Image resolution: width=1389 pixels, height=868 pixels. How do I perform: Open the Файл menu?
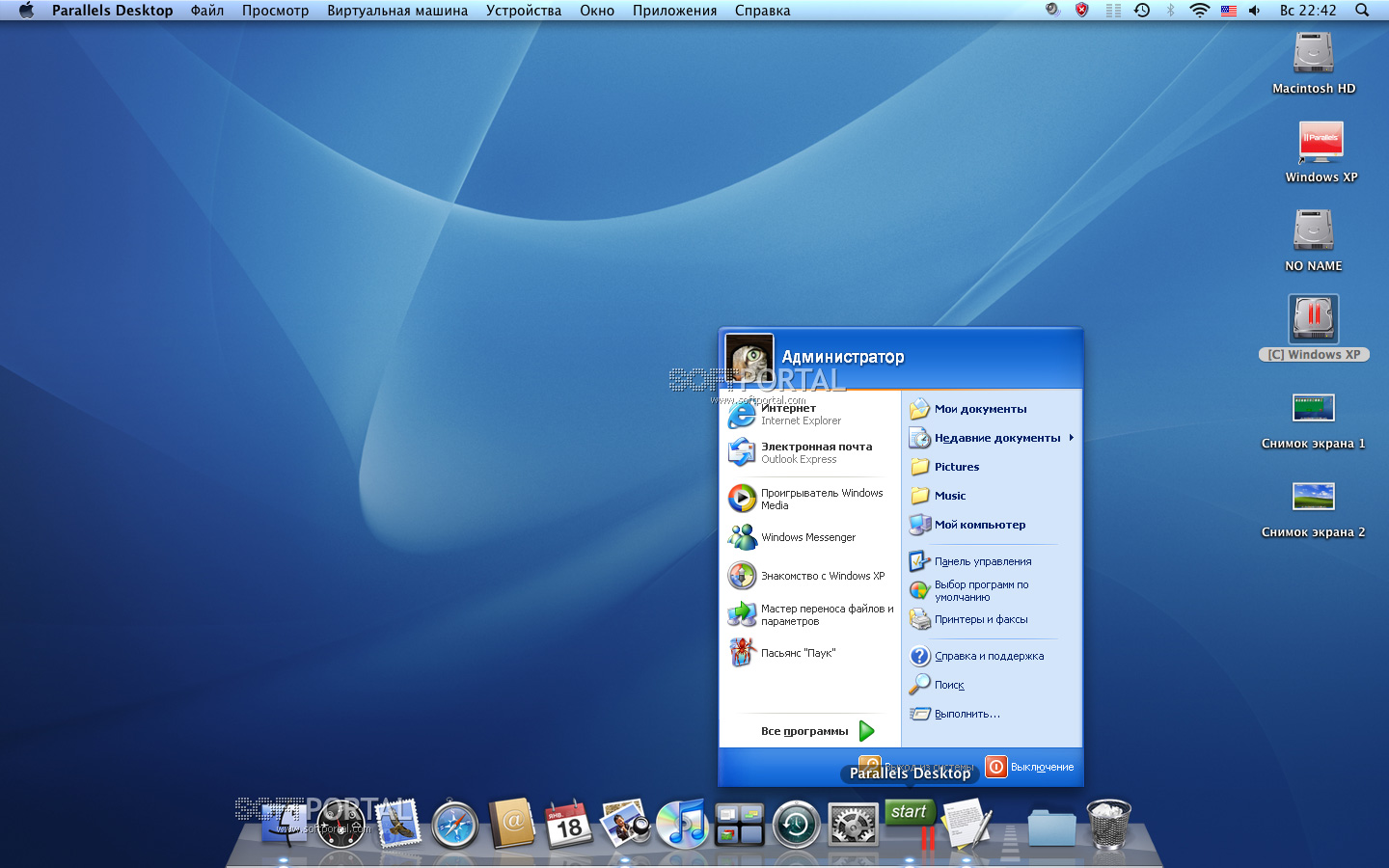coord(207,11)
